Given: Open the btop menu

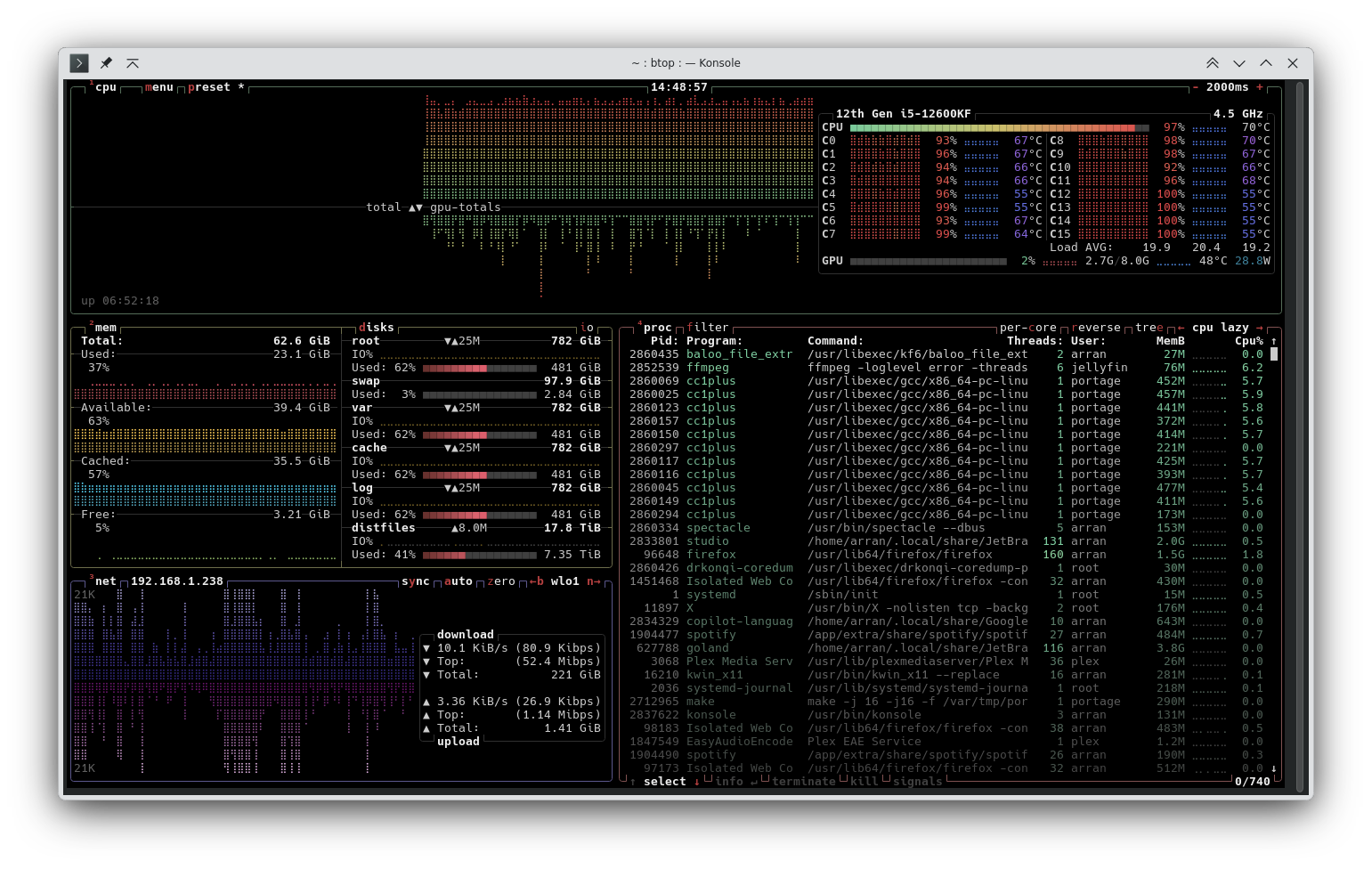Looking at the screenshot, I should pyautogui.click(x=159, y=87).
